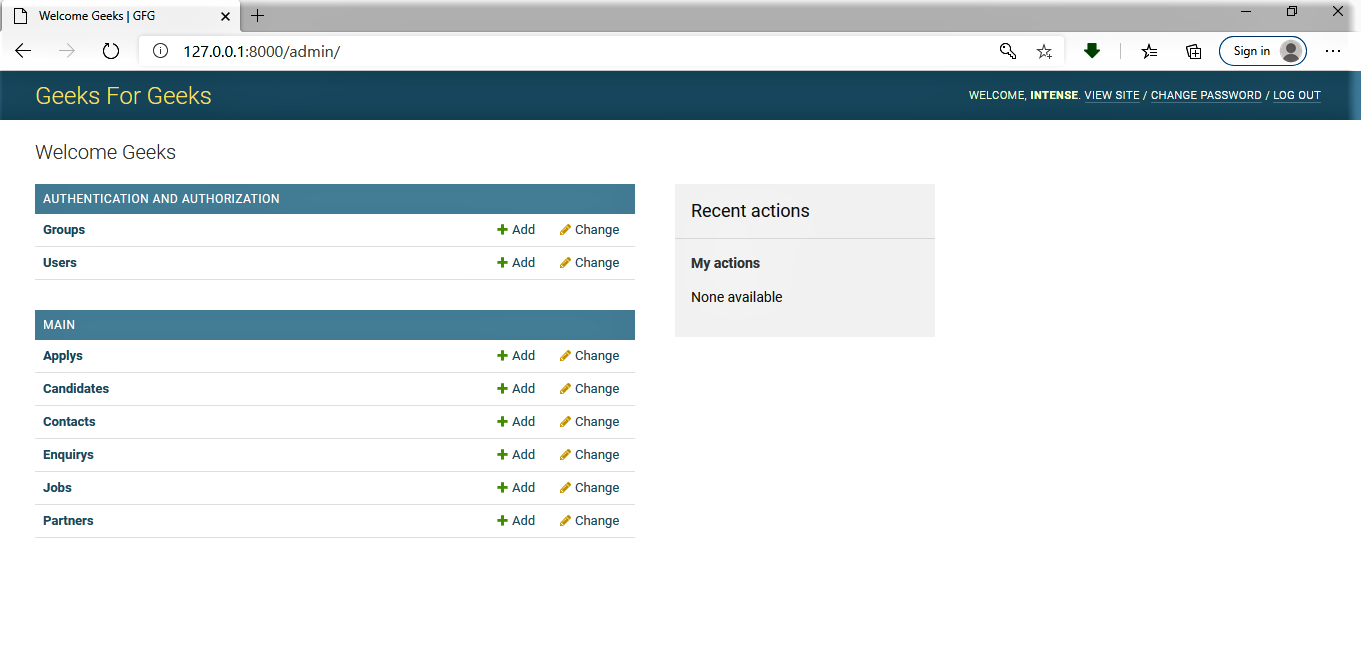Click Change for Partners
The width and height of the screenshot is (1361, 659).
590,521
